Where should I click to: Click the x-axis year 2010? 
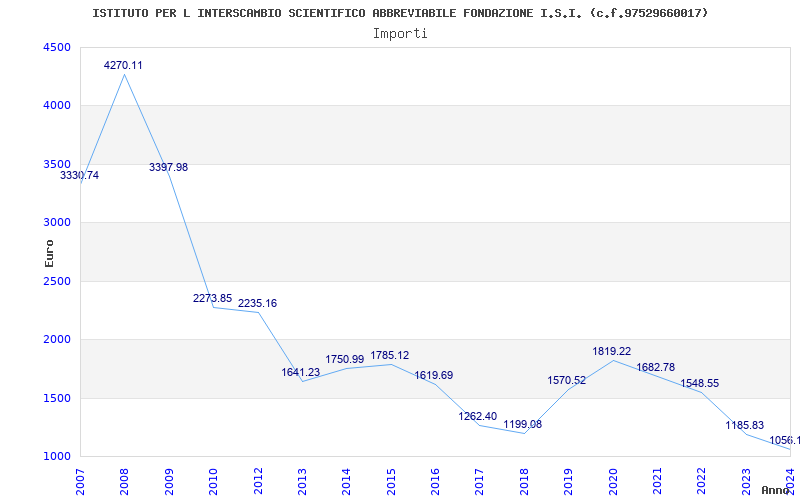213,482
